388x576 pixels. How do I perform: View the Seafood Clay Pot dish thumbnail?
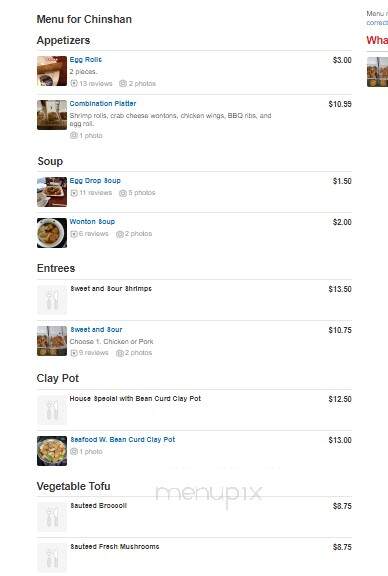(x=52, y=451)
